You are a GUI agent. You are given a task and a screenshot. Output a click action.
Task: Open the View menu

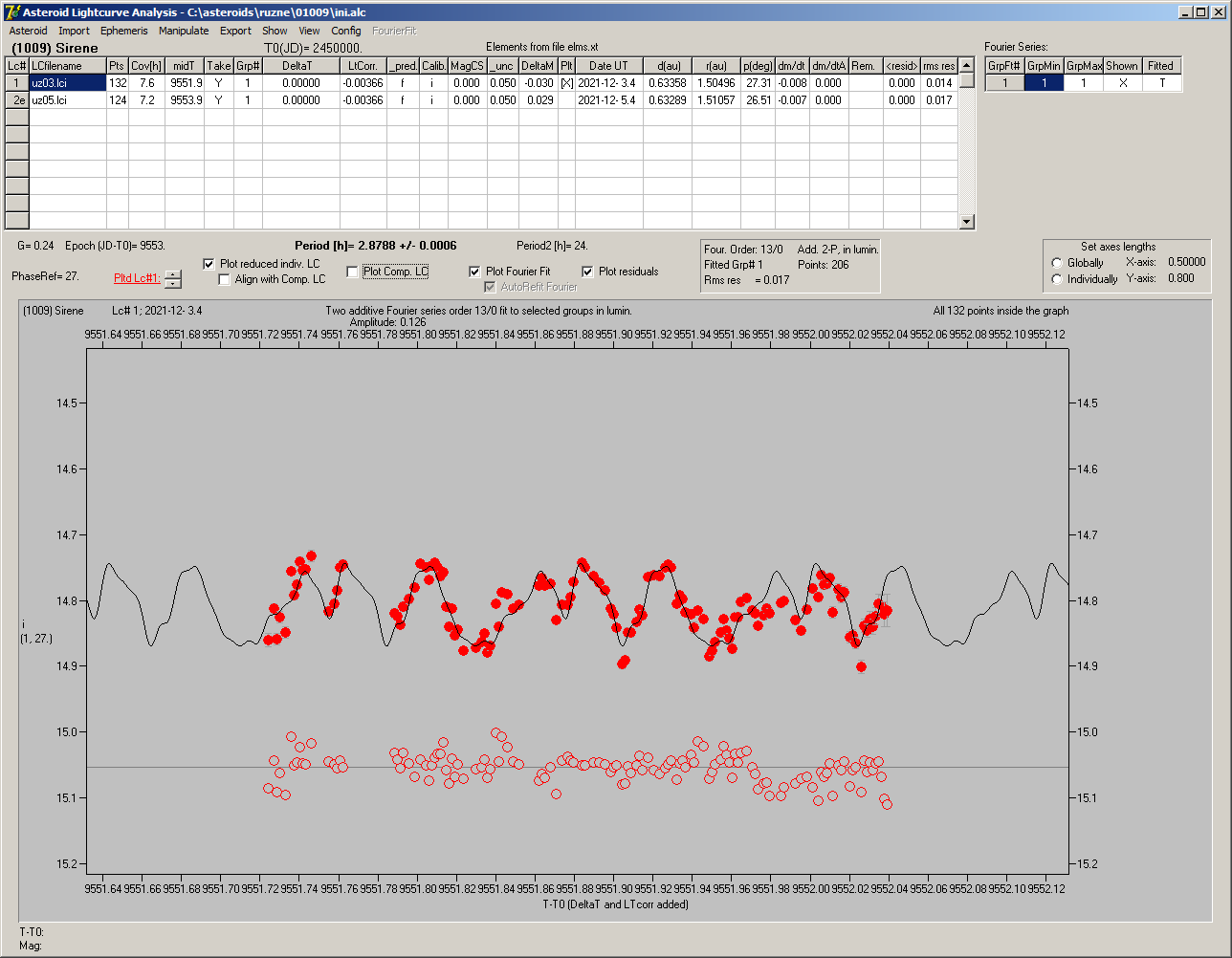[x=309, y=31]
